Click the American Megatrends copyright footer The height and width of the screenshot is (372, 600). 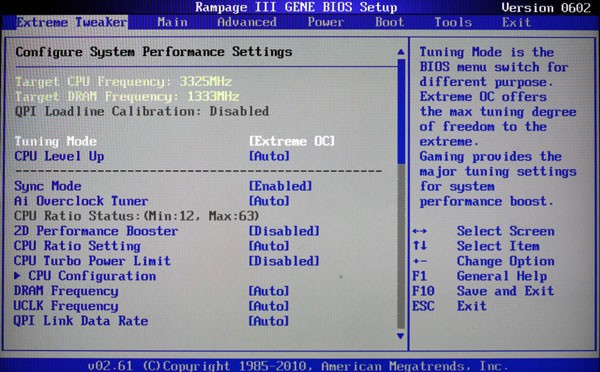[x=298, y=366]
